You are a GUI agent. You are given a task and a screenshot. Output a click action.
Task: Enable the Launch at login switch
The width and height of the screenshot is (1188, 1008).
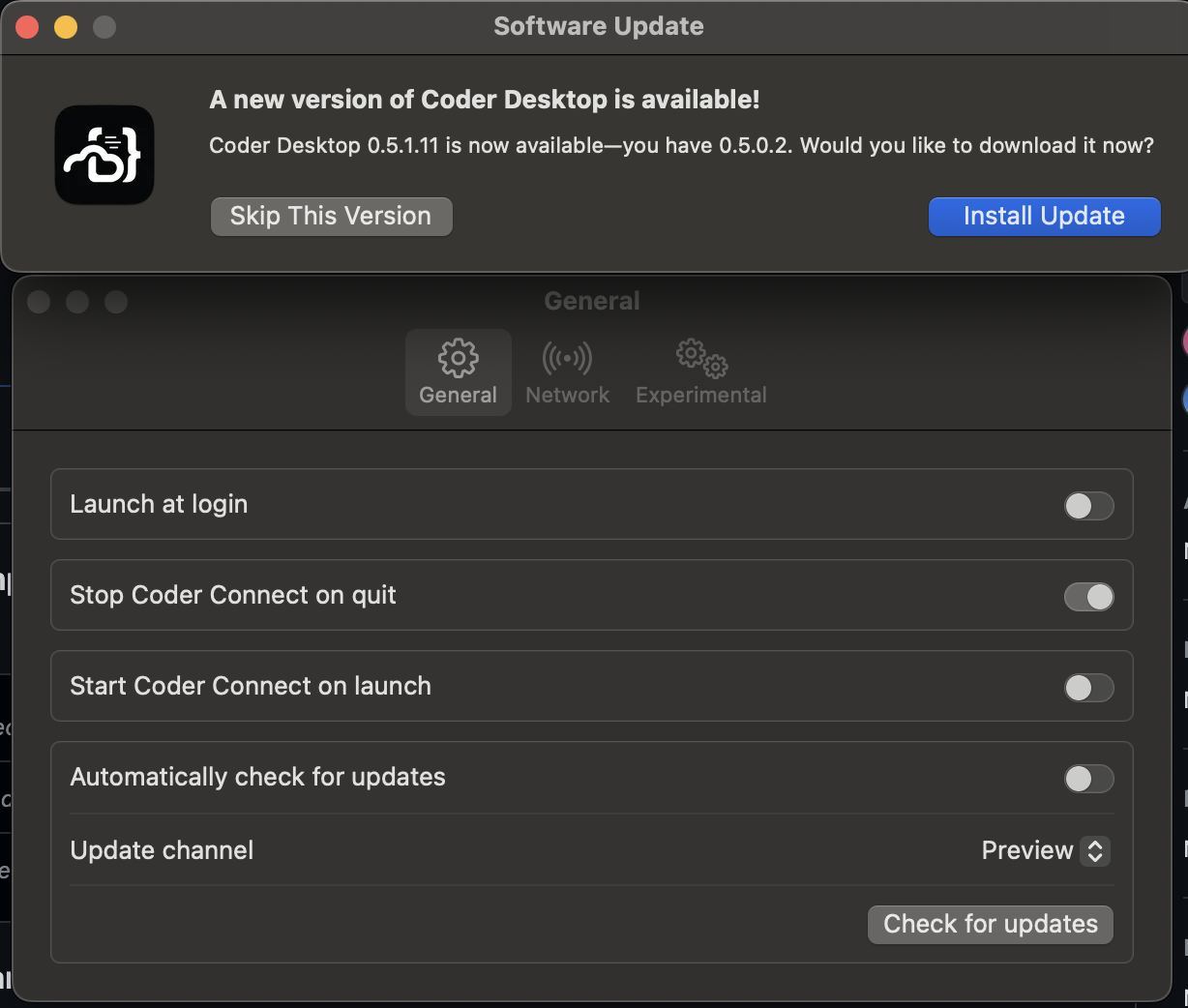(1088, 505)
